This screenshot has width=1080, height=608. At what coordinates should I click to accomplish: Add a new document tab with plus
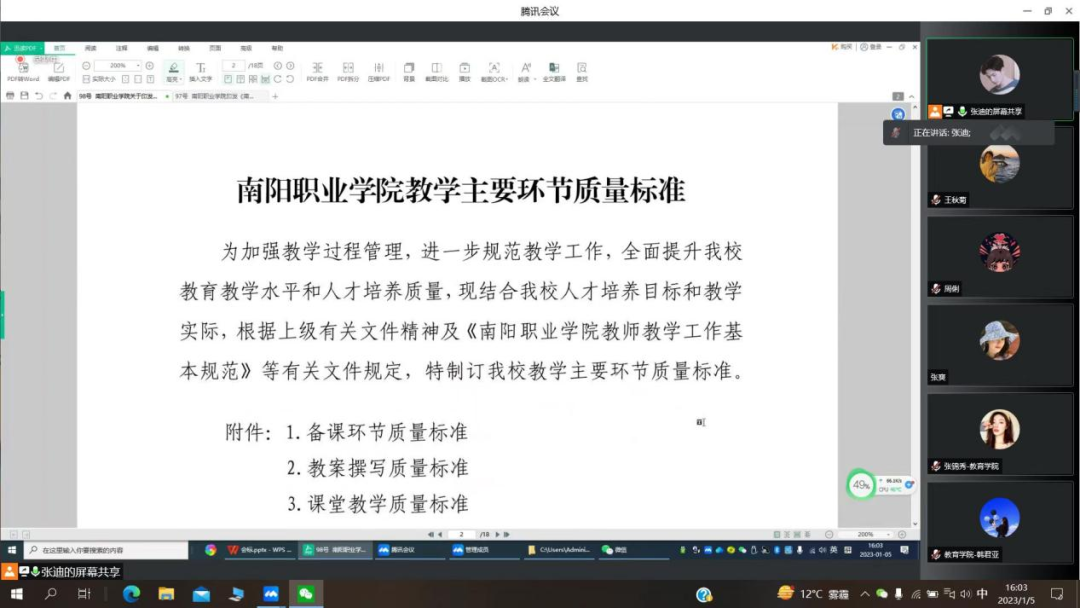pos(275,96)
